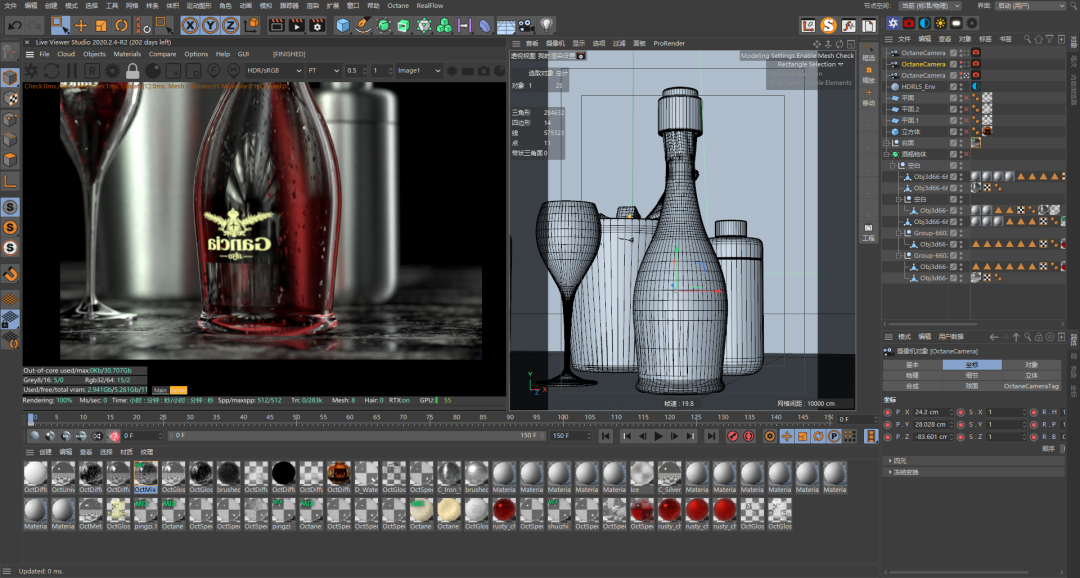Viewport: 1080px width, 578px height.
Task: Click the Play button on the timeline
Action: [x=658, y=436]
